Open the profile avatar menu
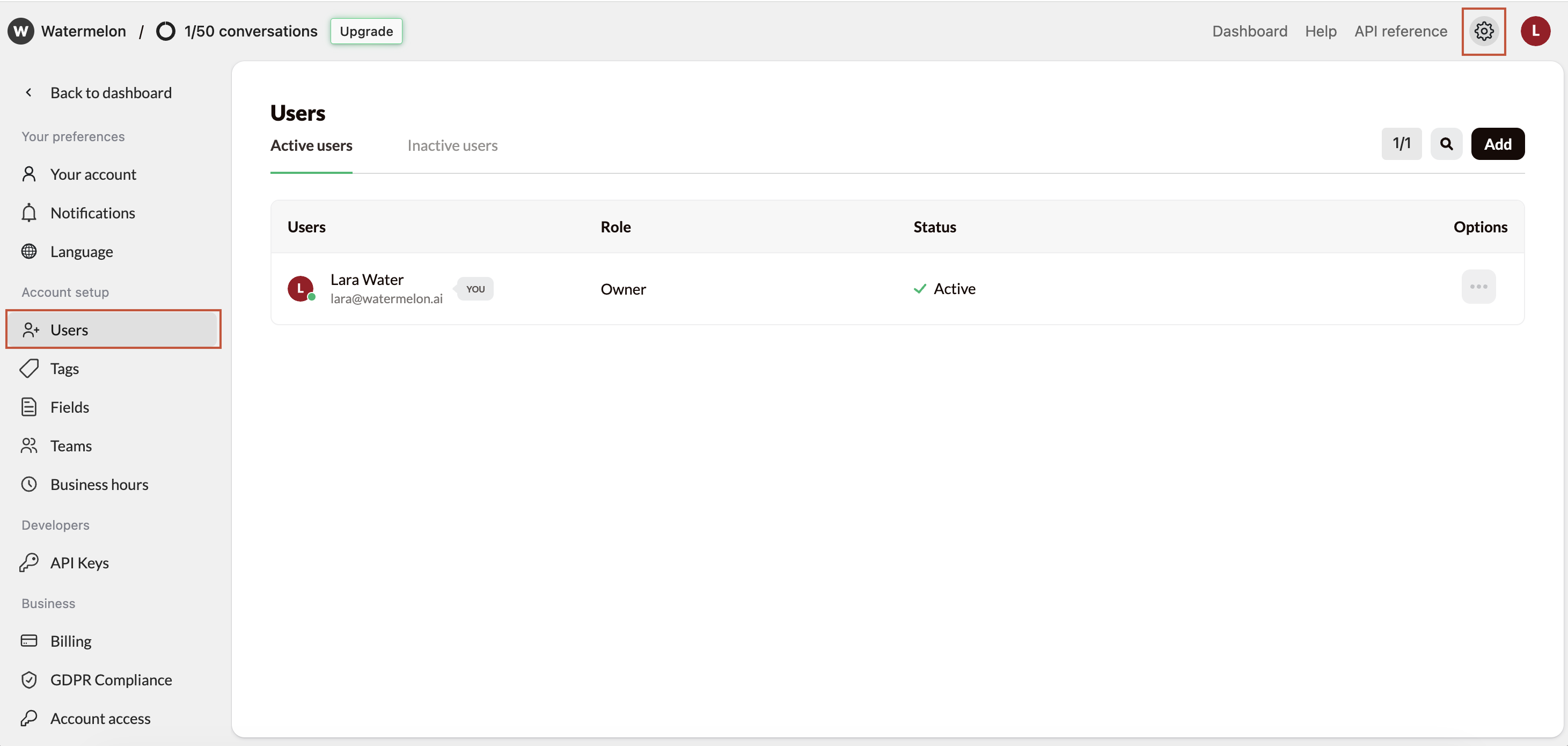 (x=1535, y=31)
